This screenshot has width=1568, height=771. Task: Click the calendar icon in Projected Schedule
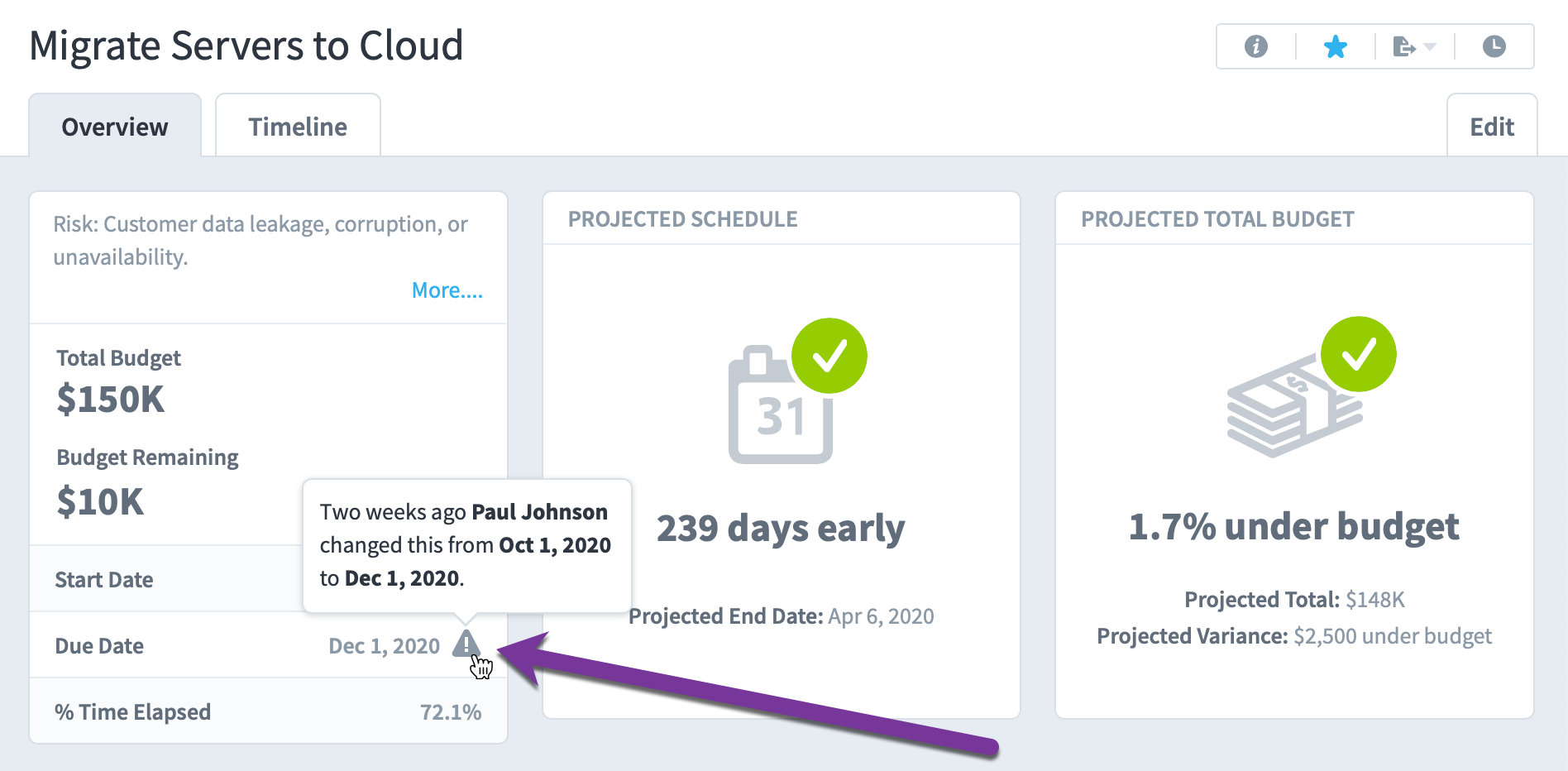click(780, 405)
